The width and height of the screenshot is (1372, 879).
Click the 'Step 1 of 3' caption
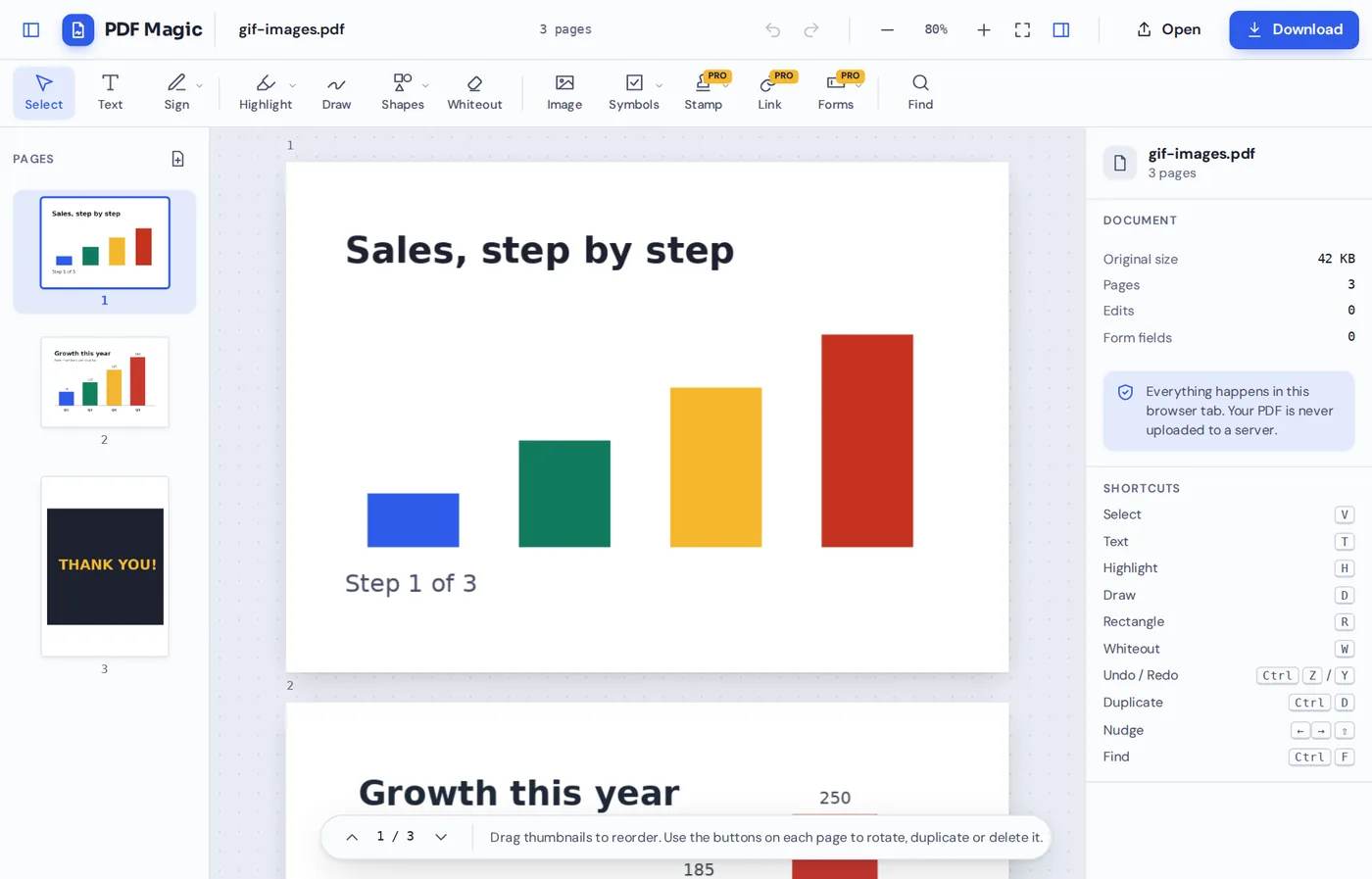click(411, 583)
